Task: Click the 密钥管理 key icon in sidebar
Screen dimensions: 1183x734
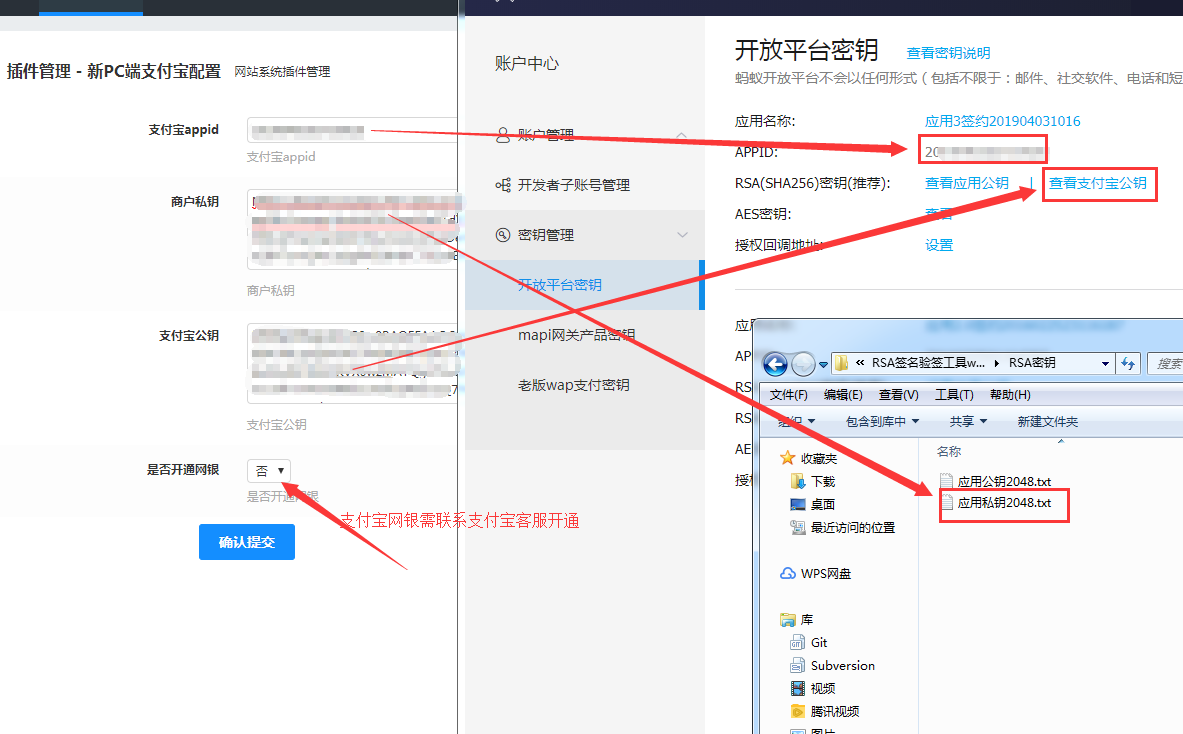Action: click(503, 235)
